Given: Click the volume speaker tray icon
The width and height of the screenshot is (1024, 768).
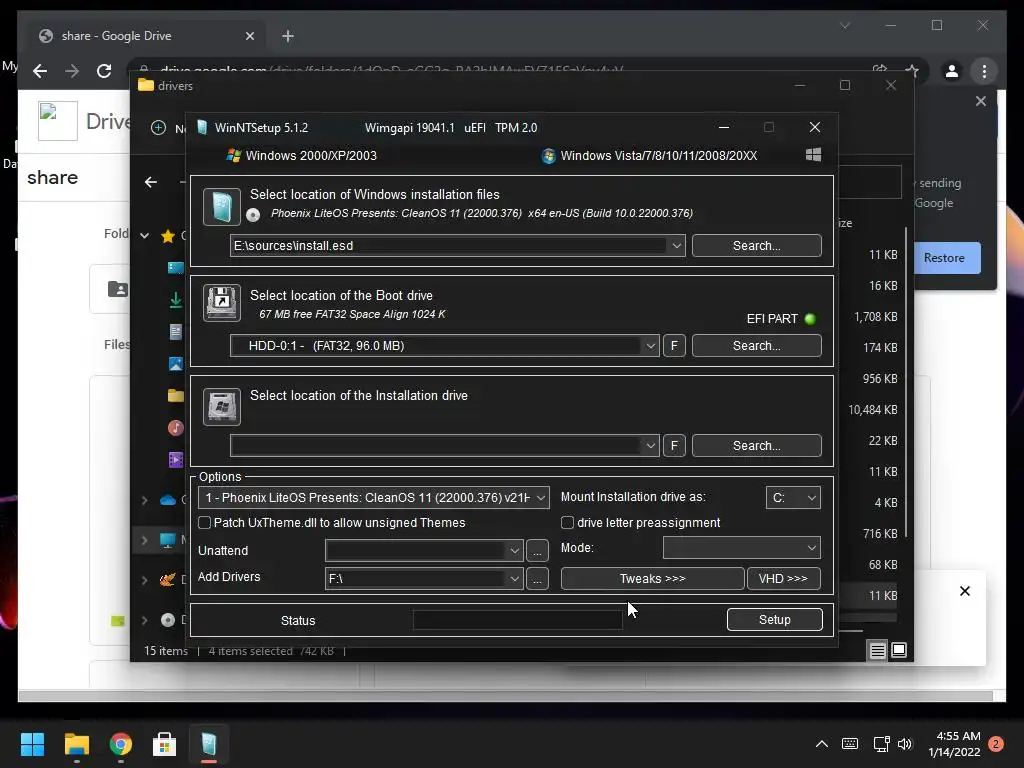Looking at the screenshot, I should (x=905, y=744).
